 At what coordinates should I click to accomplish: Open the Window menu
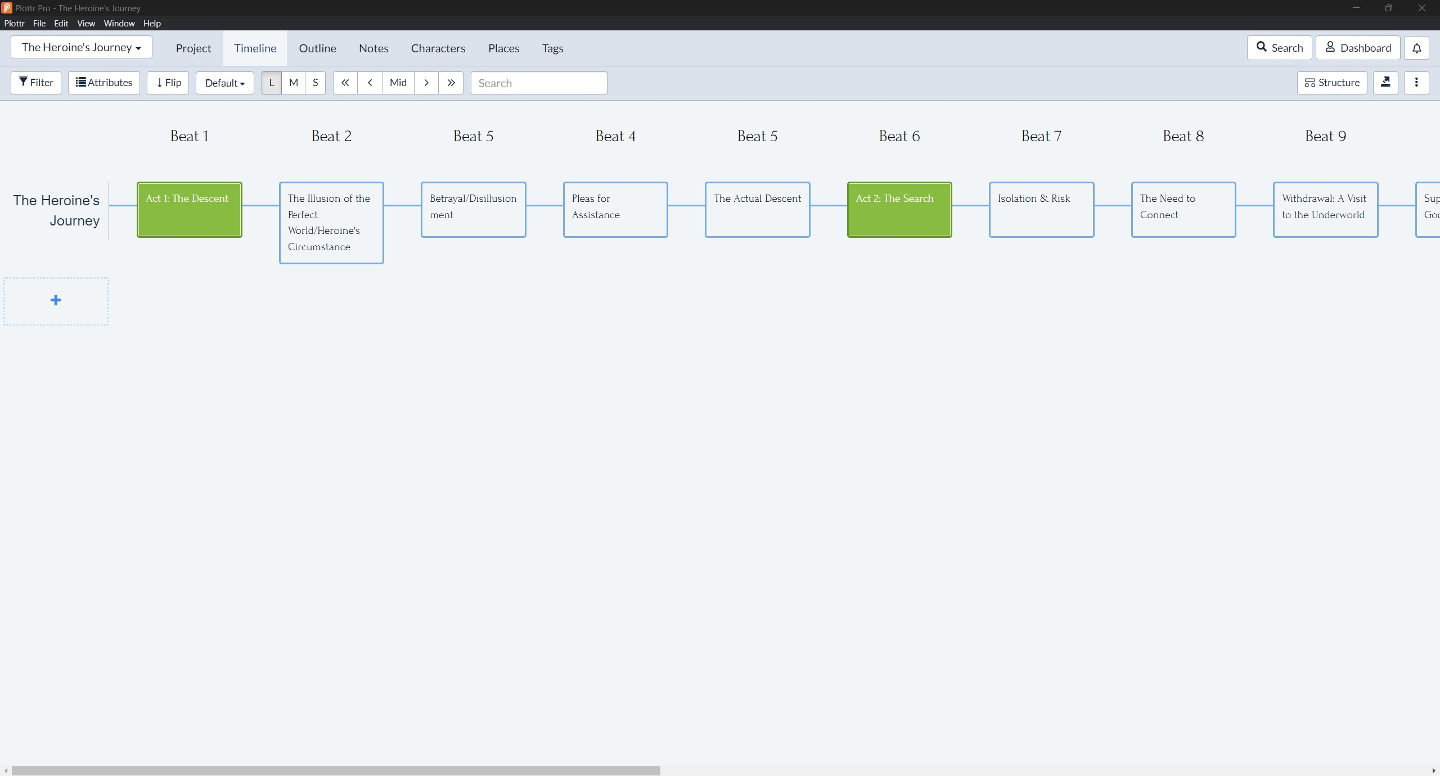pos(119,23)
